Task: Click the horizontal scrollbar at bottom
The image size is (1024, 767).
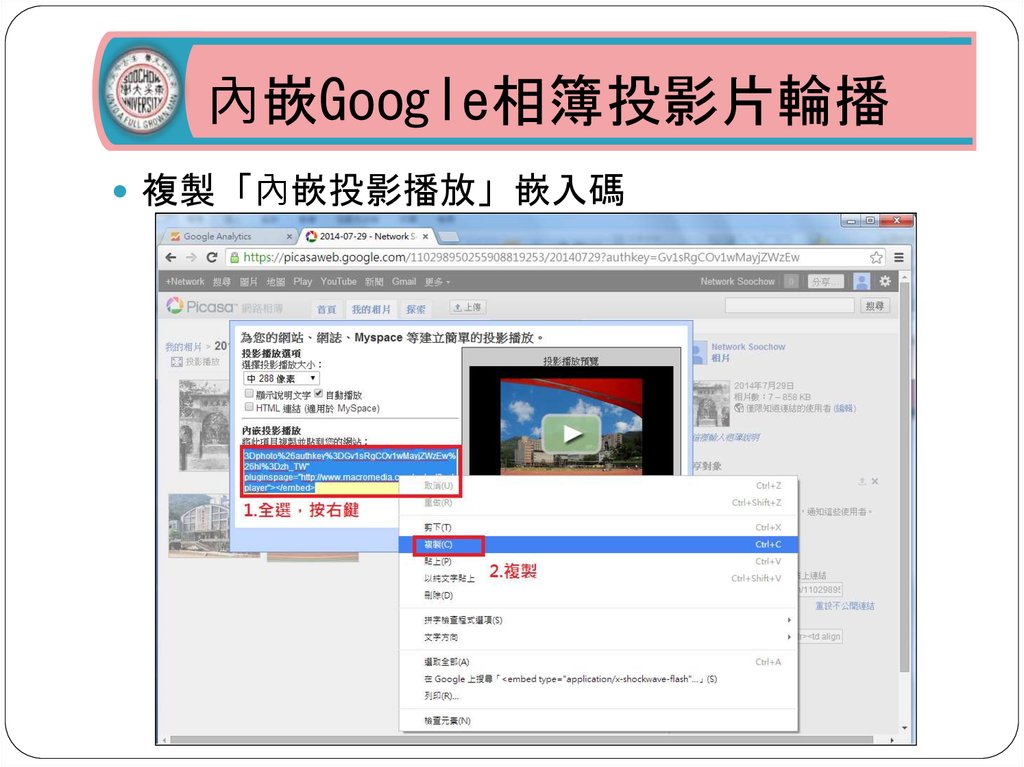Action: (x=521, y=740)
